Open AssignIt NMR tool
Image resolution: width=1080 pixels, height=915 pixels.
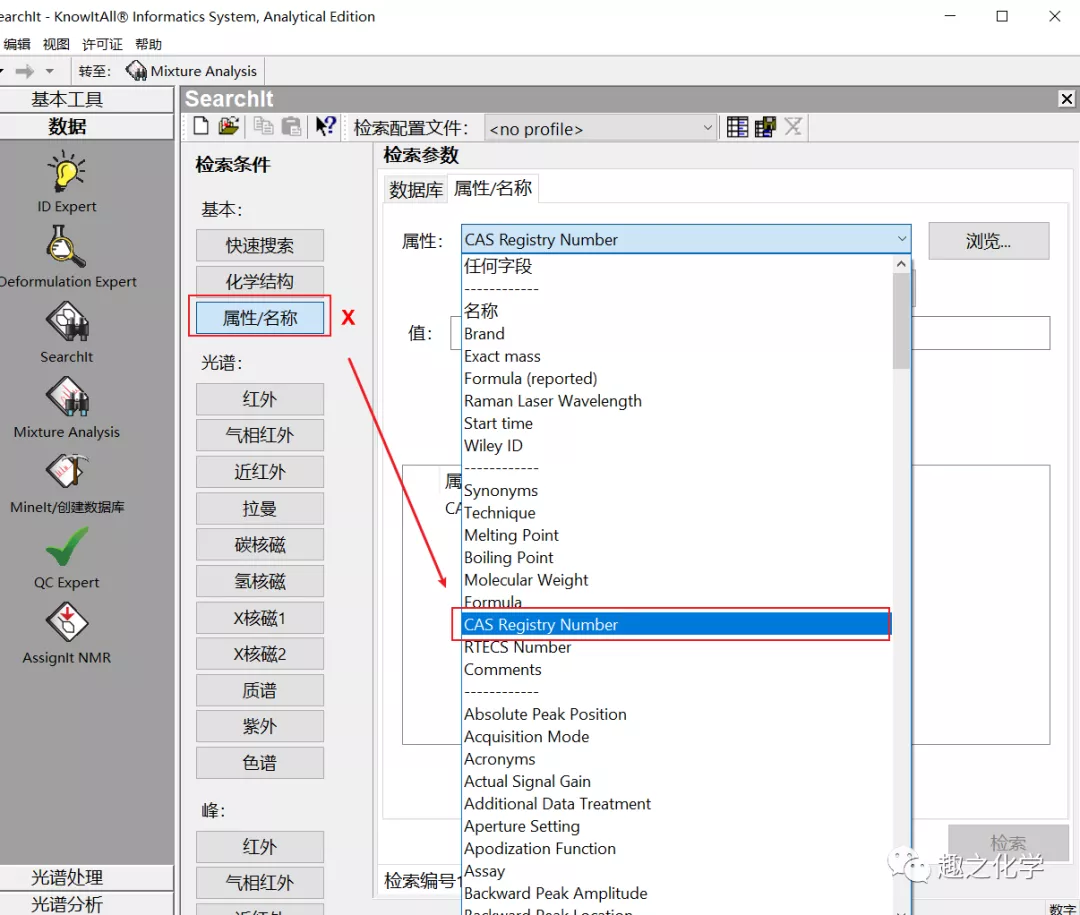[x=66, y=633]
